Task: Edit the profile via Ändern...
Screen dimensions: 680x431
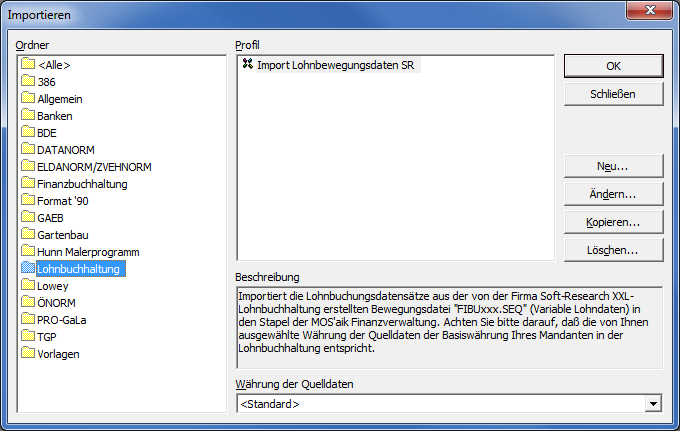Action: [614, 194]
